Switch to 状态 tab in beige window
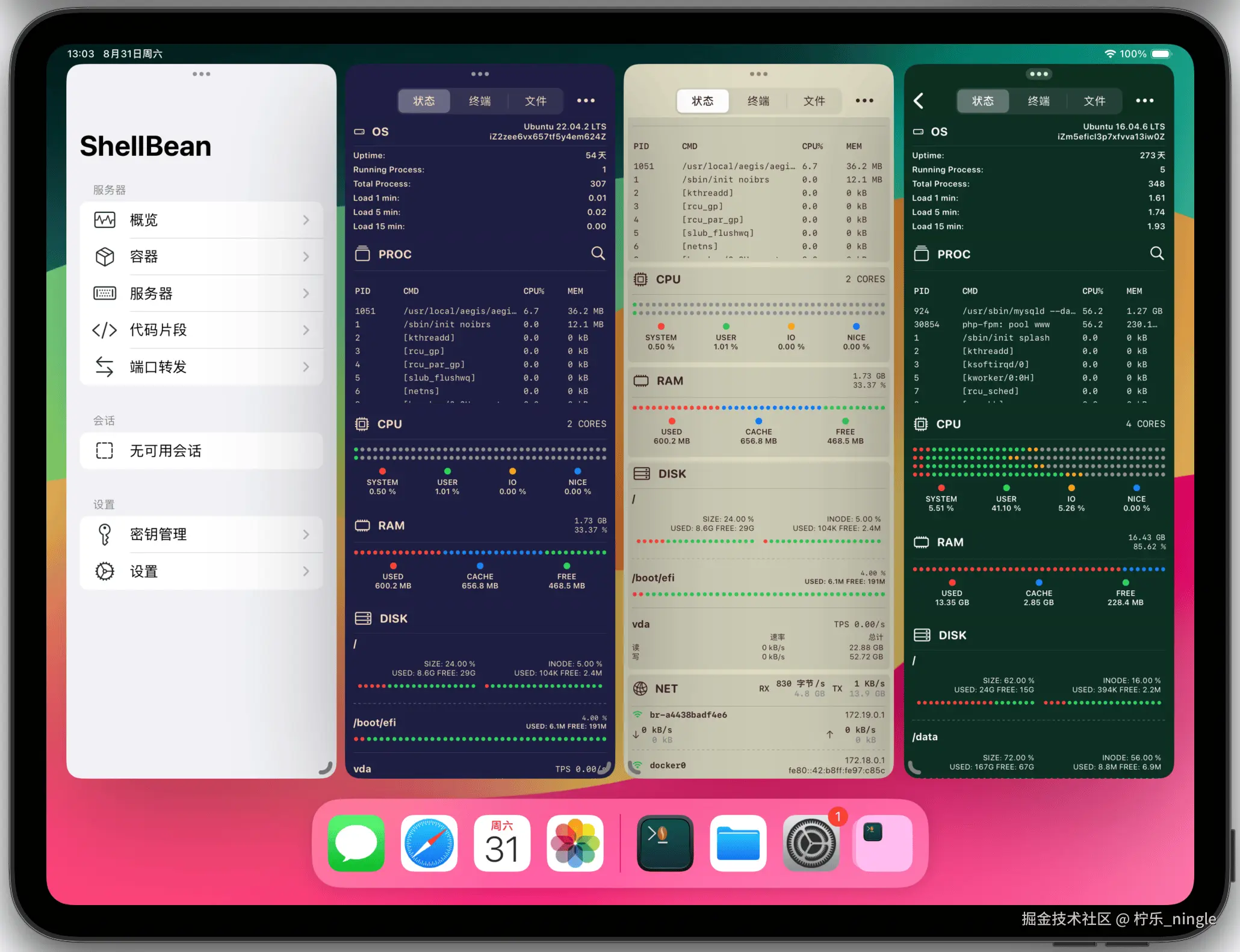 pos(702,101)
